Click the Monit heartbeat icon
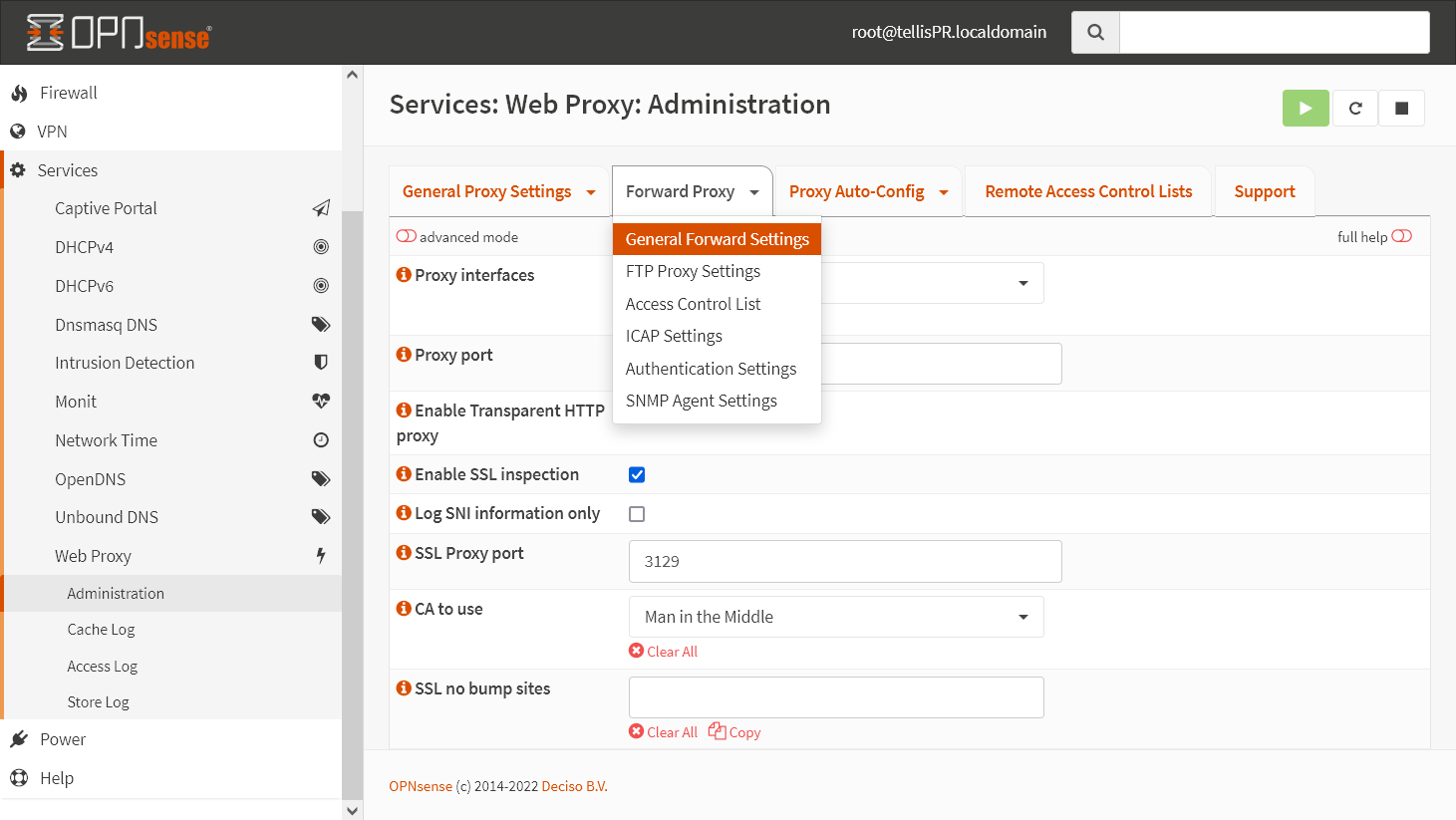Image resolution: width=1456 pixels, height=820 pixels. [321, 401]
